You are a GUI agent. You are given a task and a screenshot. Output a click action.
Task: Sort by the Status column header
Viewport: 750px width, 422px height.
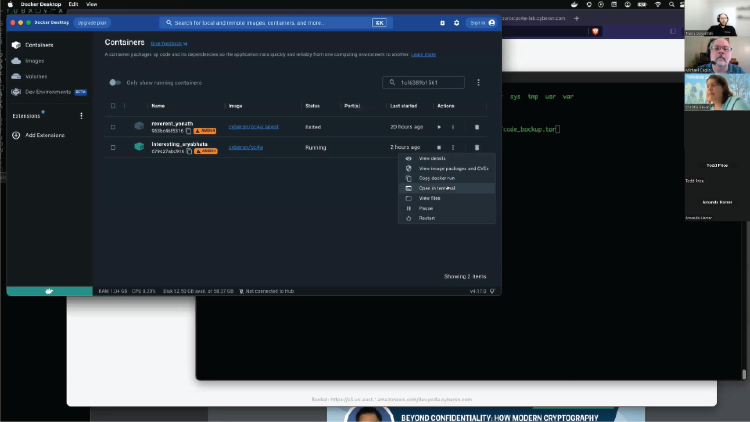pyautogui.click(x=312, y=106)
